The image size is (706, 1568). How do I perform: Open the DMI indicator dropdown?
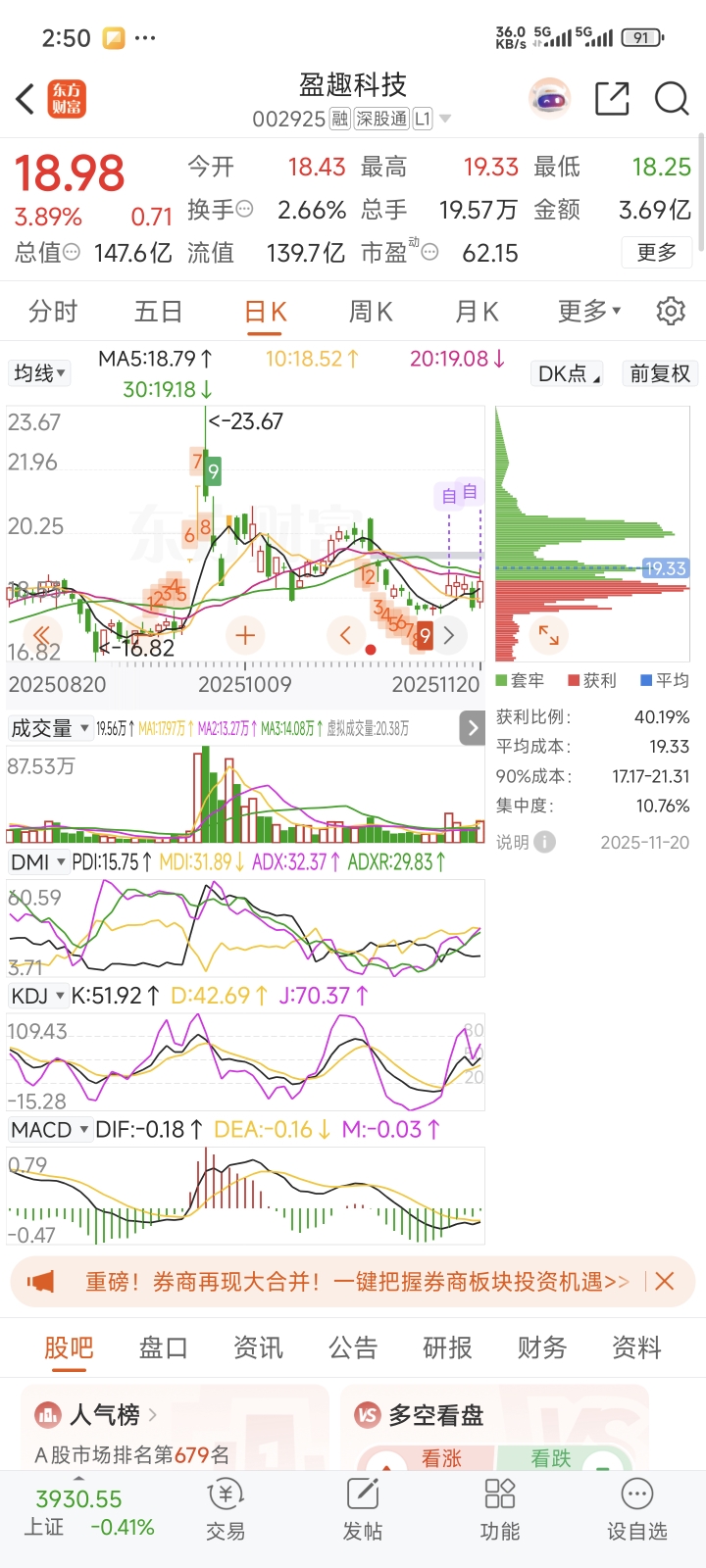(x=38, y=861)
